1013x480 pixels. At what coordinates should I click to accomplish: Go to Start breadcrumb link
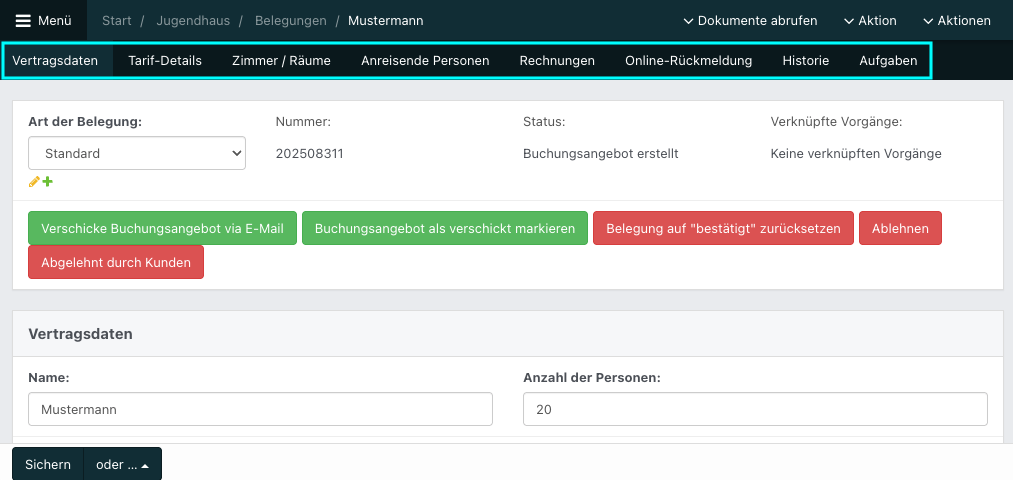(117, 21)
